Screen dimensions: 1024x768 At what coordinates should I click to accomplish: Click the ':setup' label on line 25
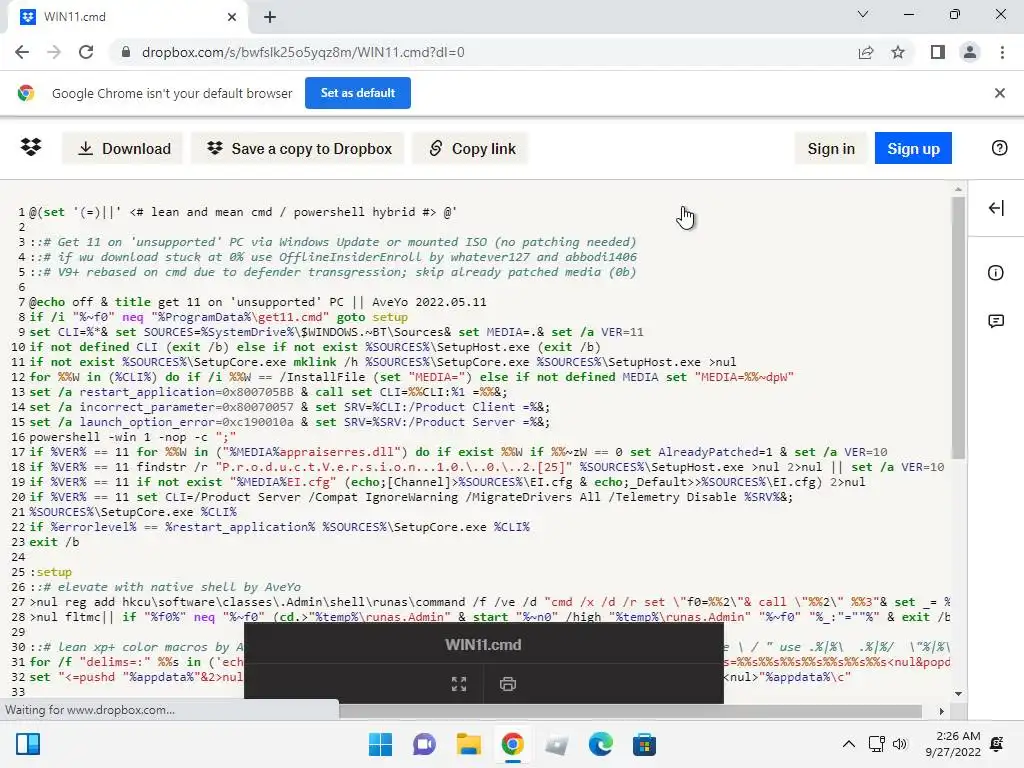(x=50, y=571)
